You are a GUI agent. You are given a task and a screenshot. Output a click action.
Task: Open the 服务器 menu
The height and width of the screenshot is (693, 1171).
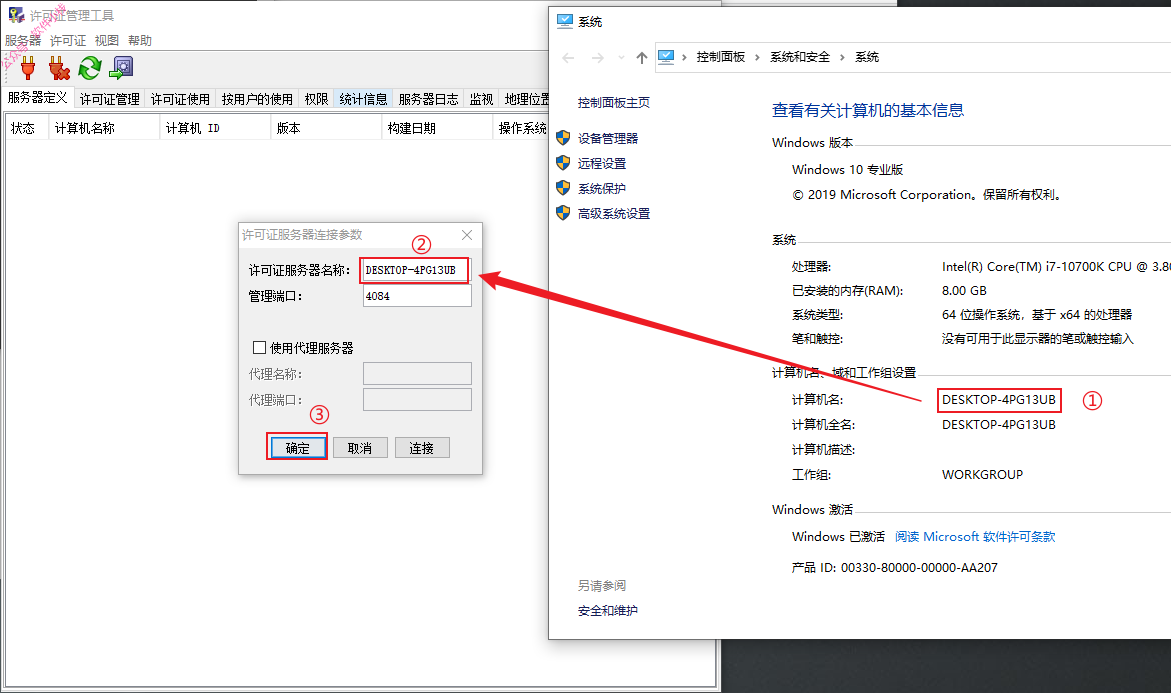22,40
